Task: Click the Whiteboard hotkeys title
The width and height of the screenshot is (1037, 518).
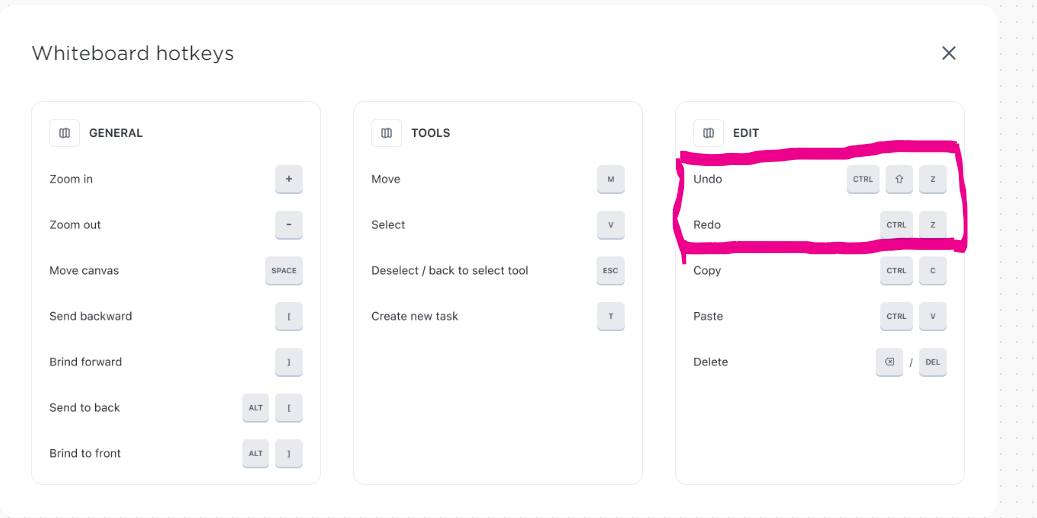Action: click(x=133, y=53)
